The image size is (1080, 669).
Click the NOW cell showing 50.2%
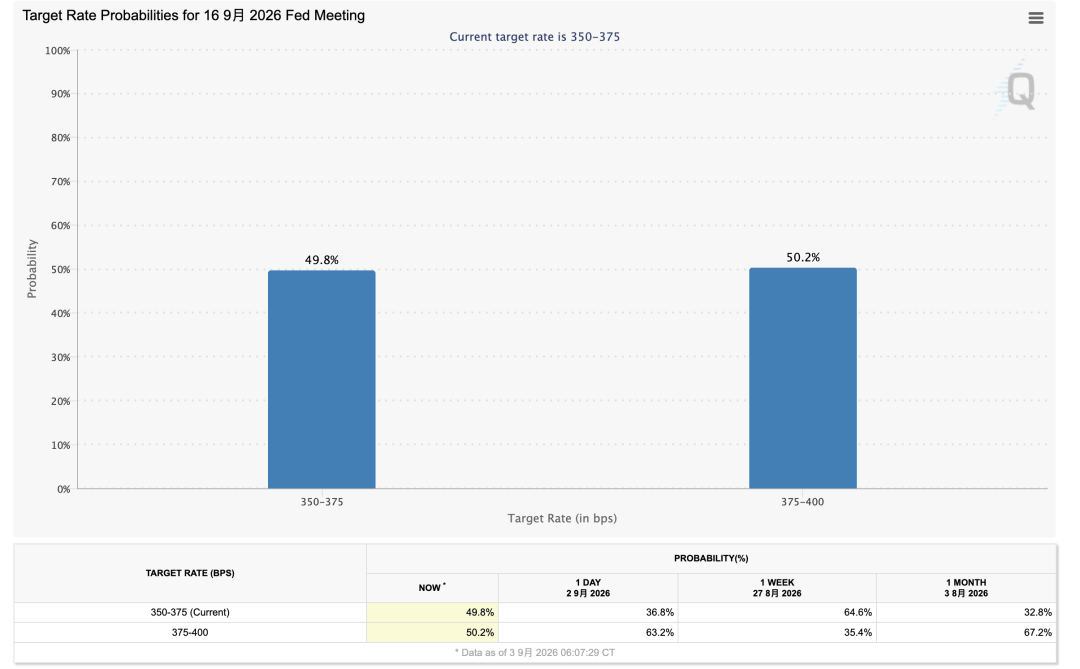coord(433,632)
